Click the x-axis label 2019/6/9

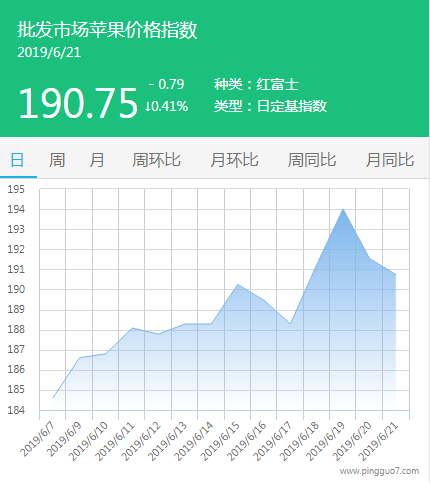[x=64, y=439]
